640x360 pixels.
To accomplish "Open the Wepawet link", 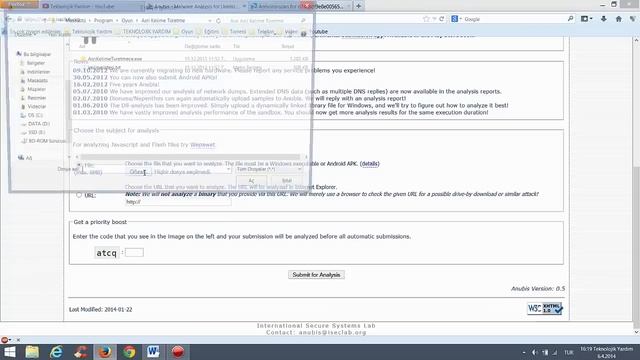I will pos(202,145).
